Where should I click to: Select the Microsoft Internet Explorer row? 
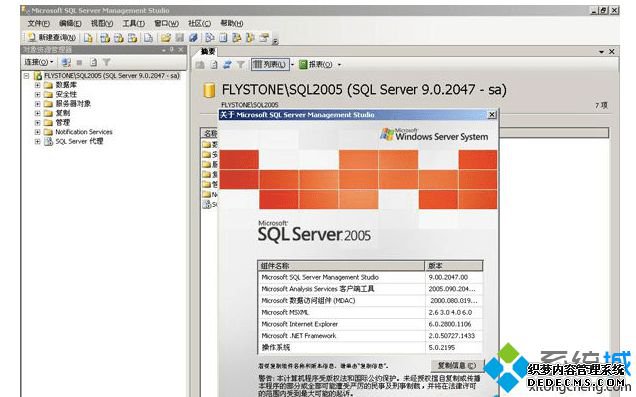pyautogui.click(x=370, y=324)
